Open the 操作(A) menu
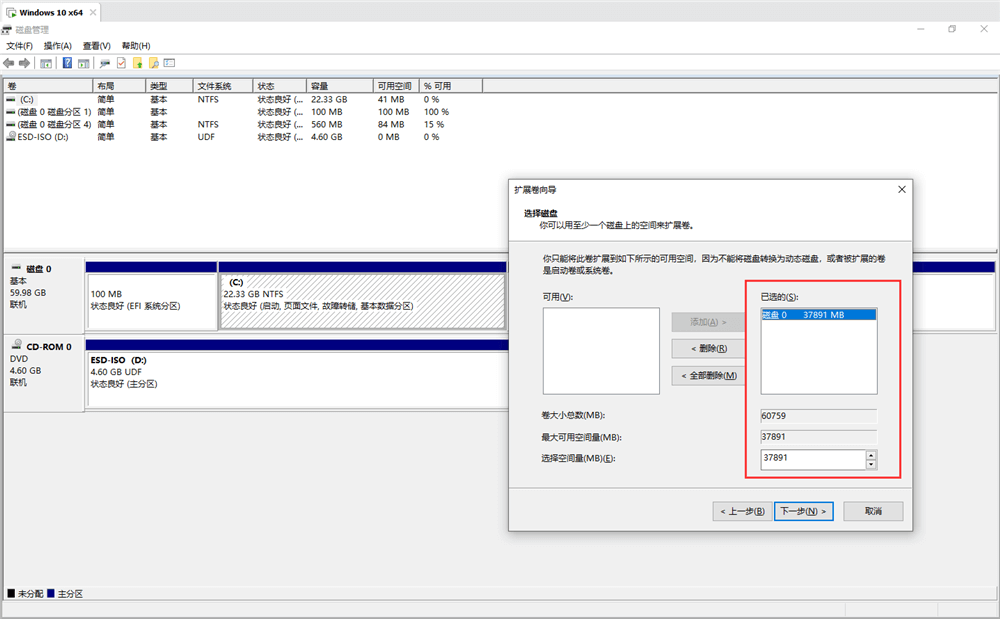 pyautogui.click(x=58, y=46)
